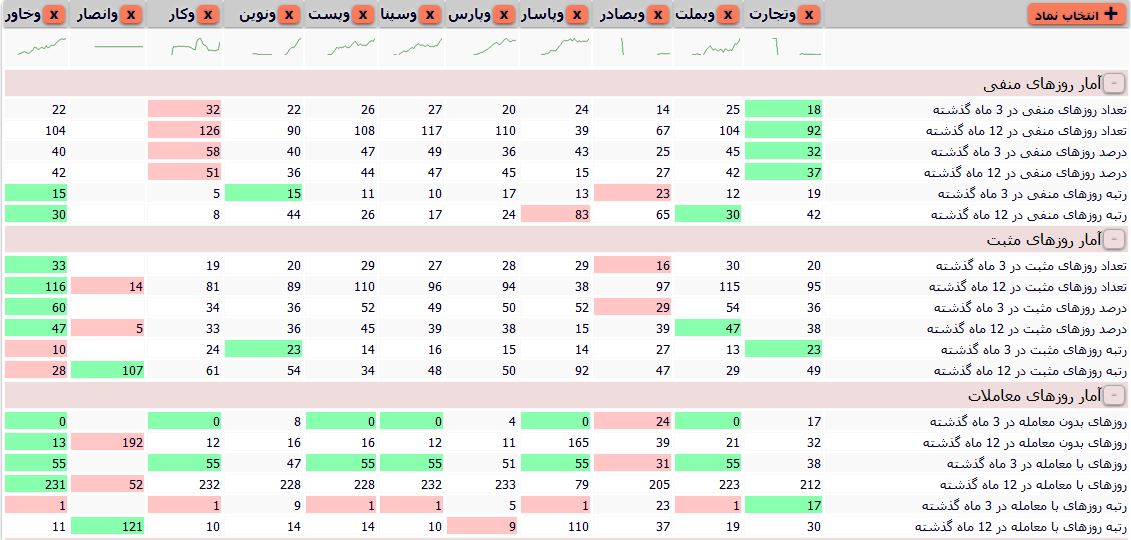Image resolution: width=1131 pixels, height=540 pixels.
Task: Delete ونوین using its x button
Action: coord(289,15)
